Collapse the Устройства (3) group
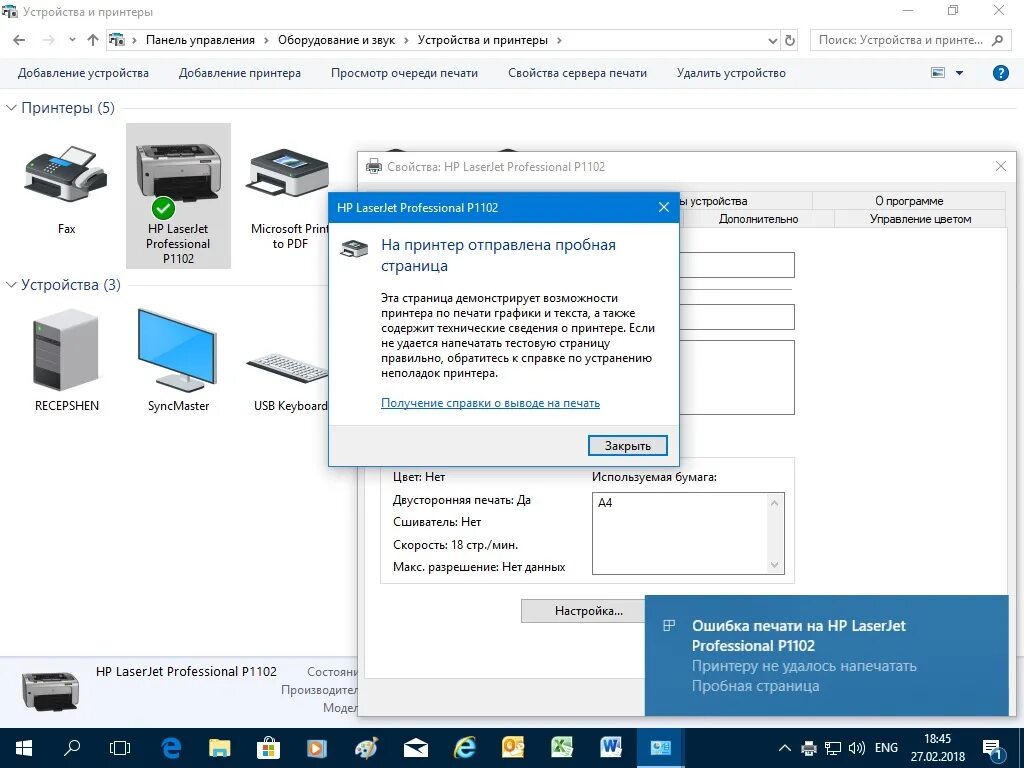This screenshot has width=1024, height=768. click(11, 285)
